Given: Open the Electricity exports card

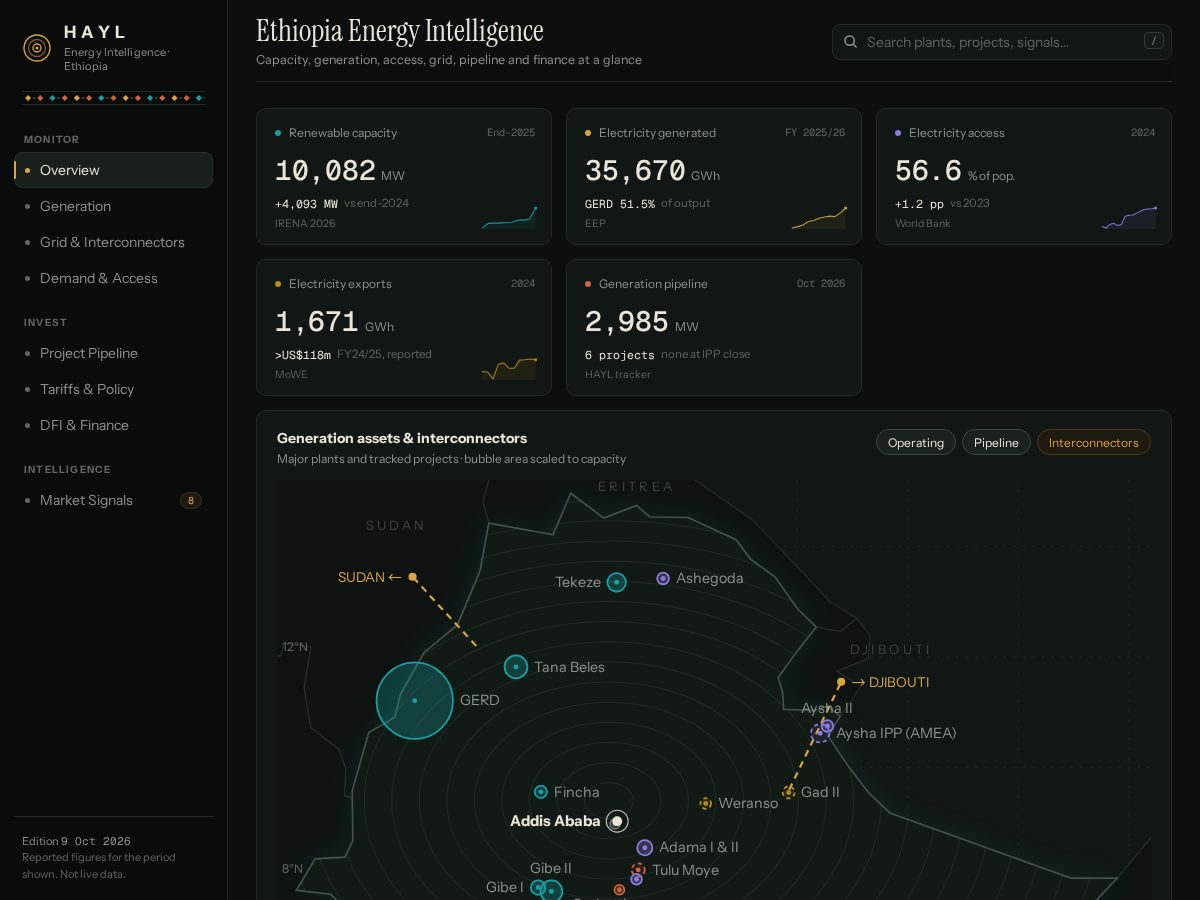Looking at the screenshot, I should point(404,327).
